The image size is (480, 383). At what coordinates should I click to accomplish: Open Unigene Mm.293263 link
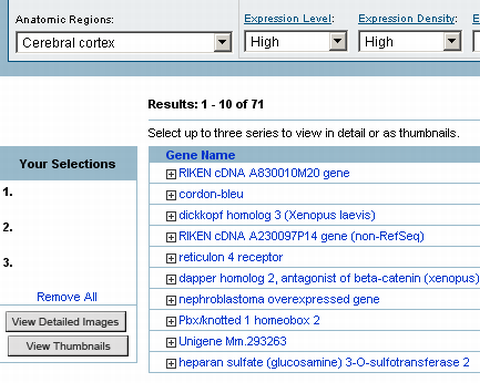232,341
